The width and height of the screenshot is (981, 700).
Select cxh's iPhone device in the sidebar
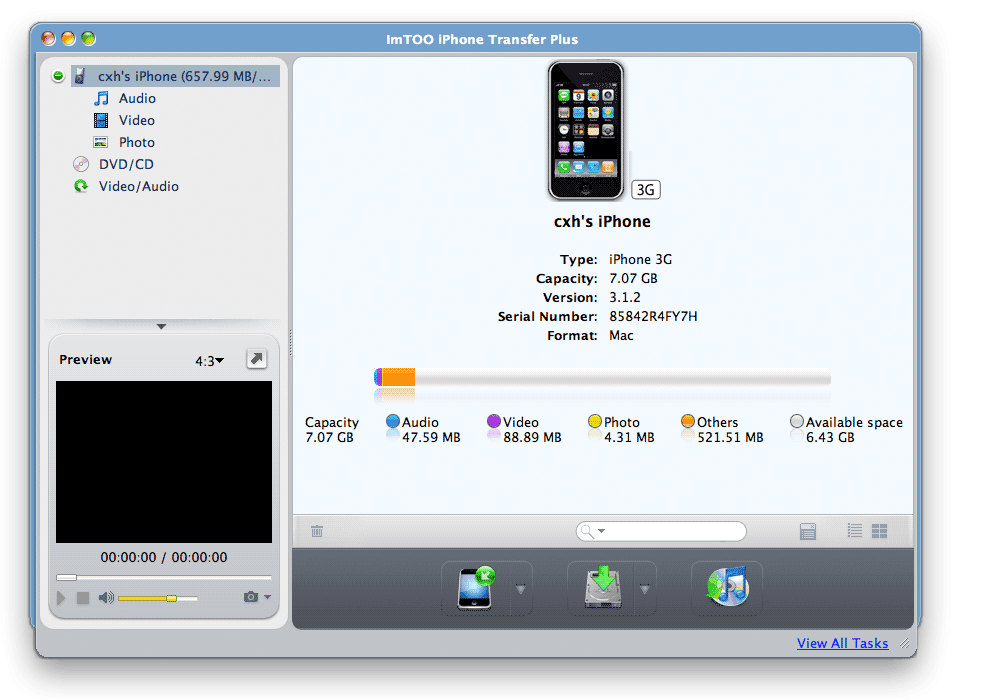(175, 76)
